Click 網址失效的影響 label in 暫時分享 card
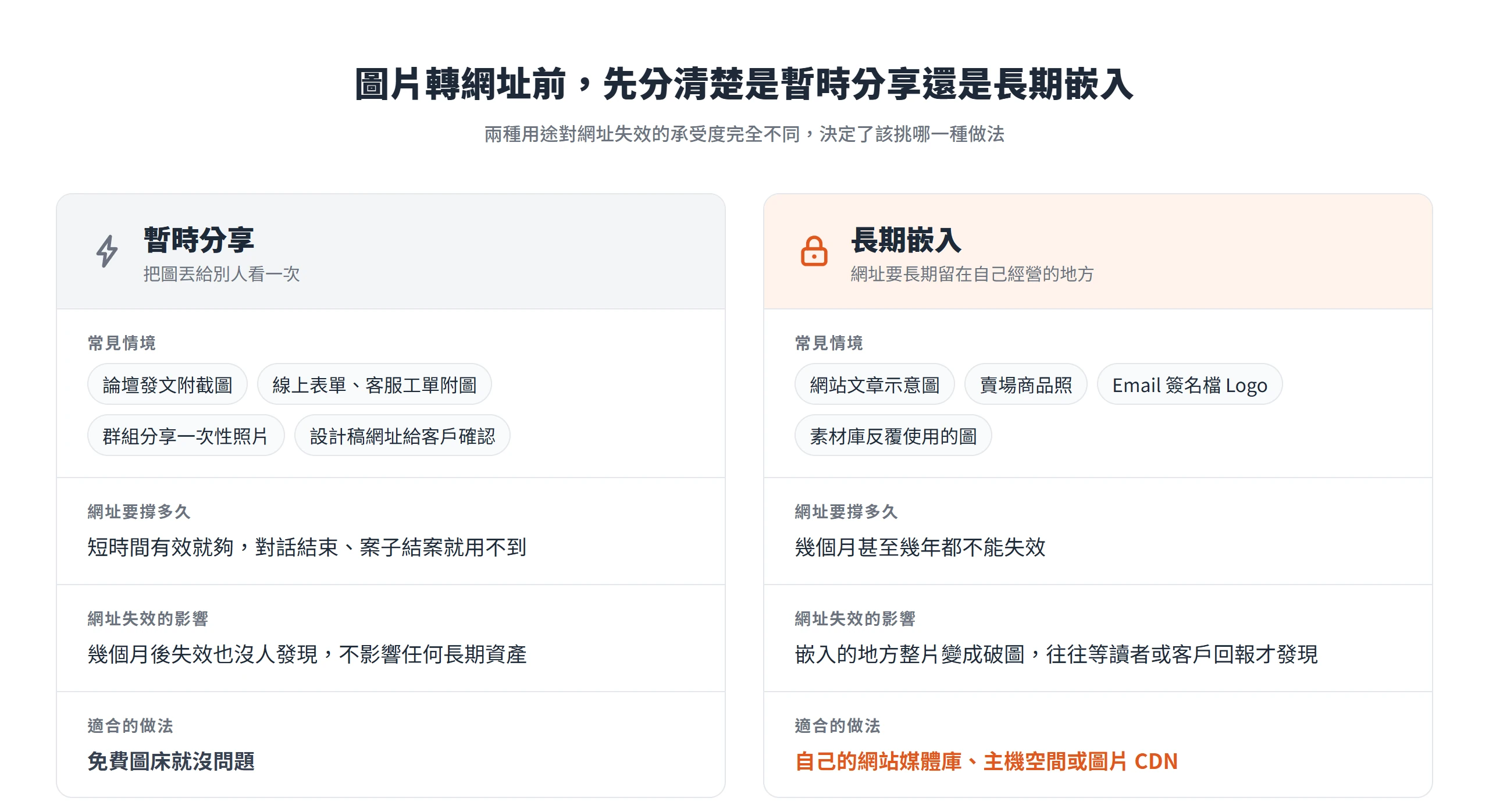 pyautogui.click(x=148, y=619)
